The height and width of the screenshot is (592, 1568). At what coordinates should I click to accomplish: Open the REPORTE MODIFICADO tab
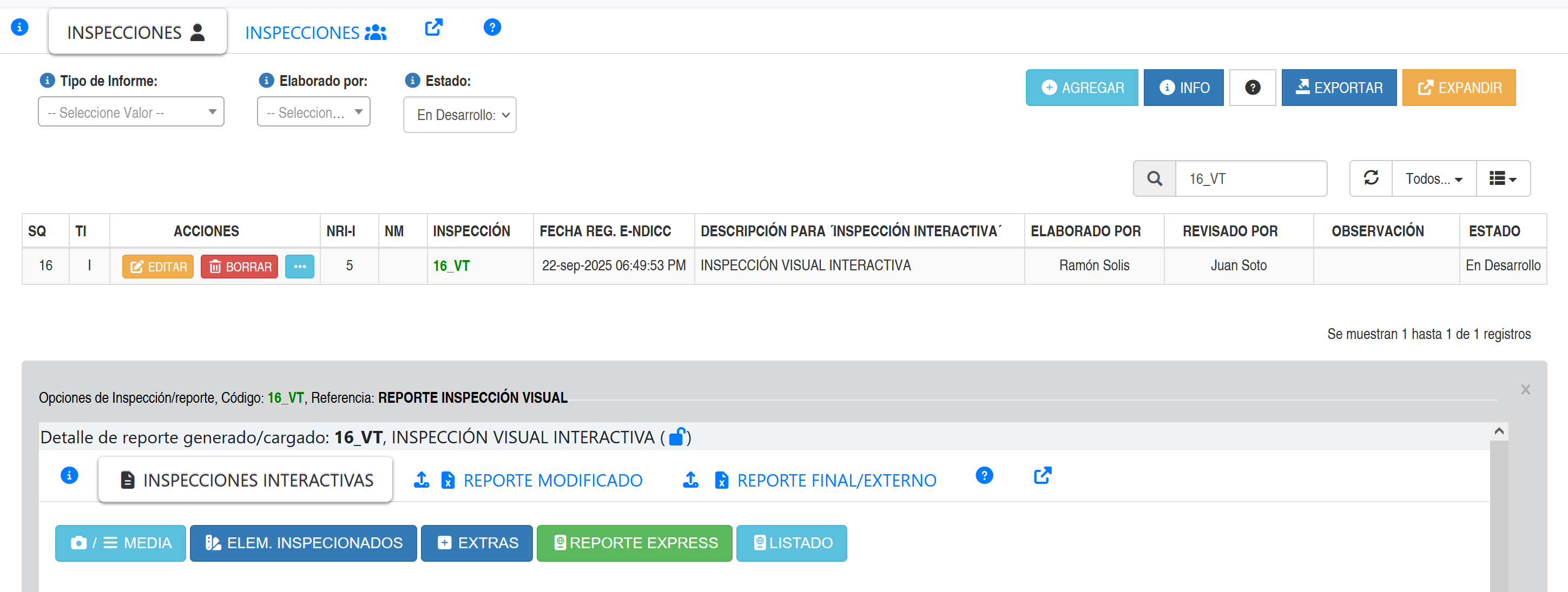552,480
